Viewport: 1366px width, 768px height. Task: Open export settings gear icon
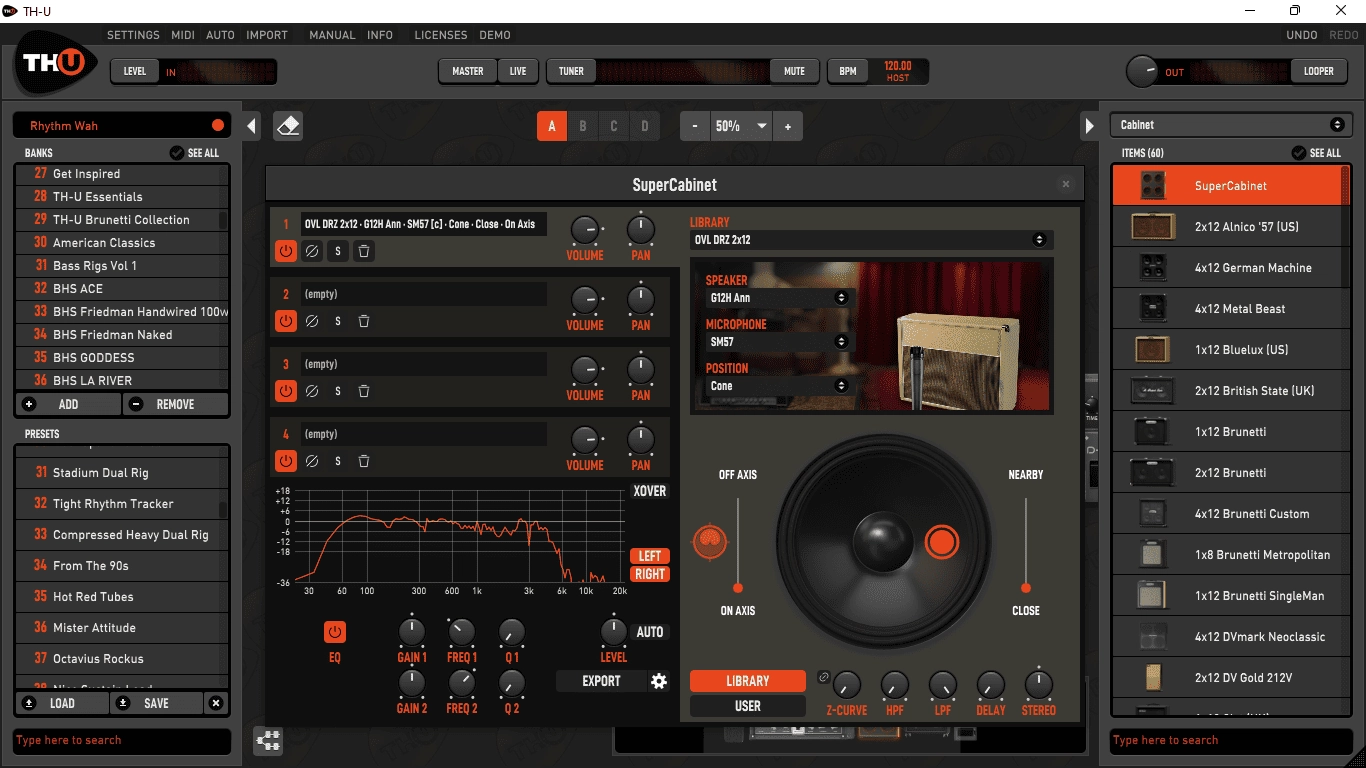(x=659, y=681)
